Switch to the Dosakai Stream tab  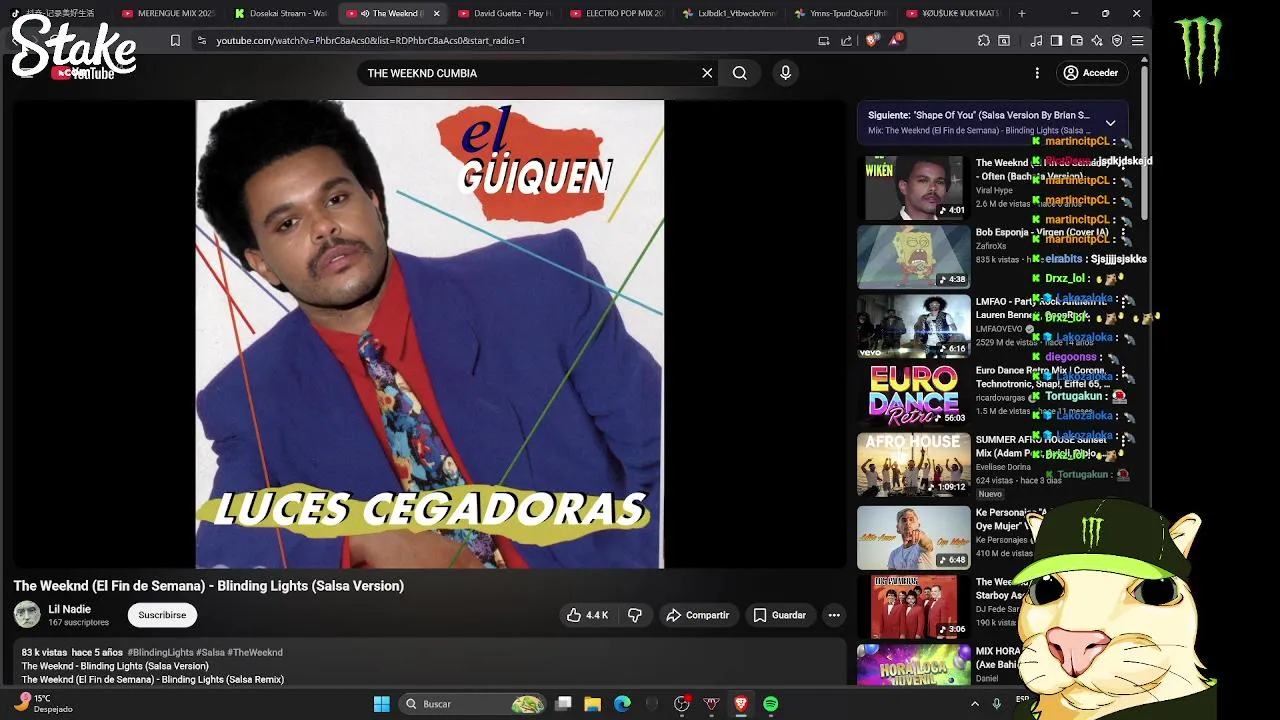tap(280, 13)
